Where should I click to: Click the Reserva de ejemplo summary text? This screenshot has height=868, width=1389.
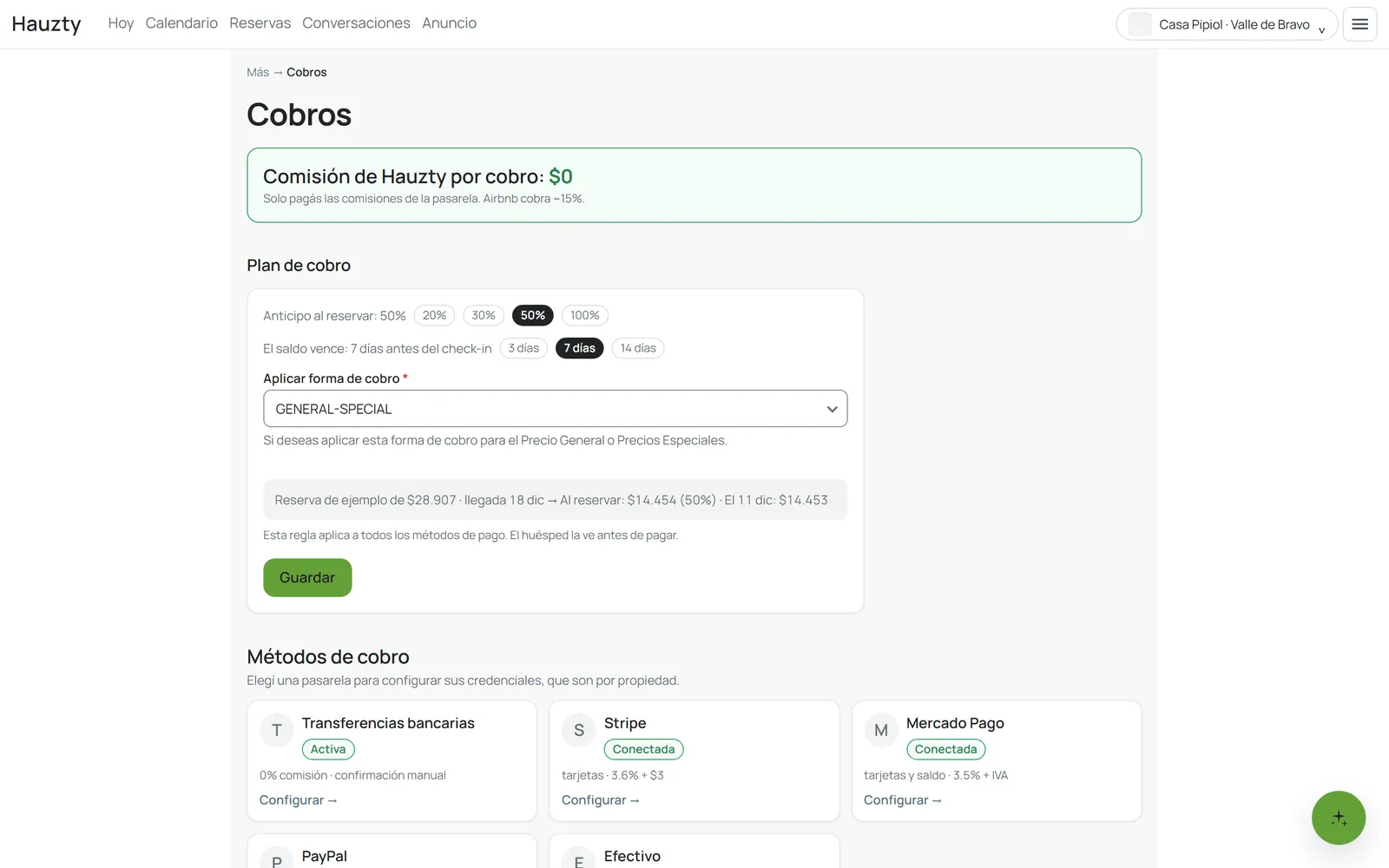tap(551, 500)
